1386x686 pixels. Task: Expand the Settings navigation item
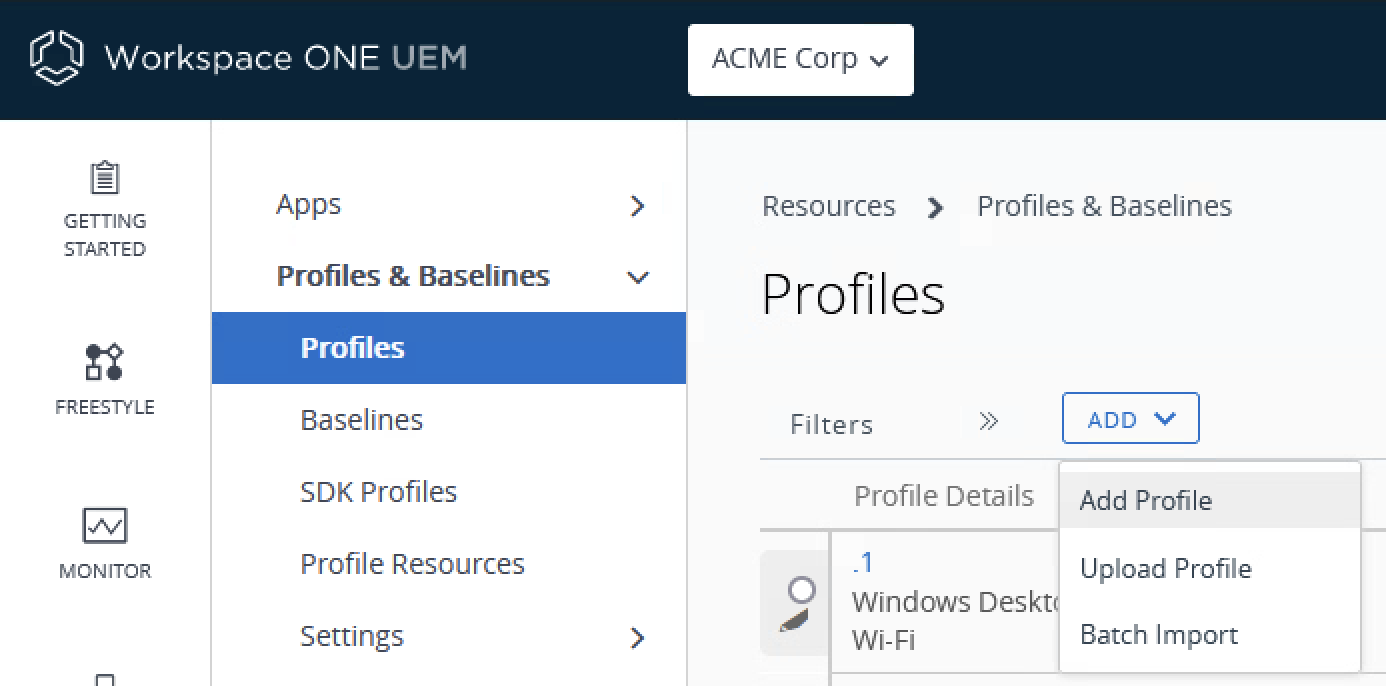352,635
